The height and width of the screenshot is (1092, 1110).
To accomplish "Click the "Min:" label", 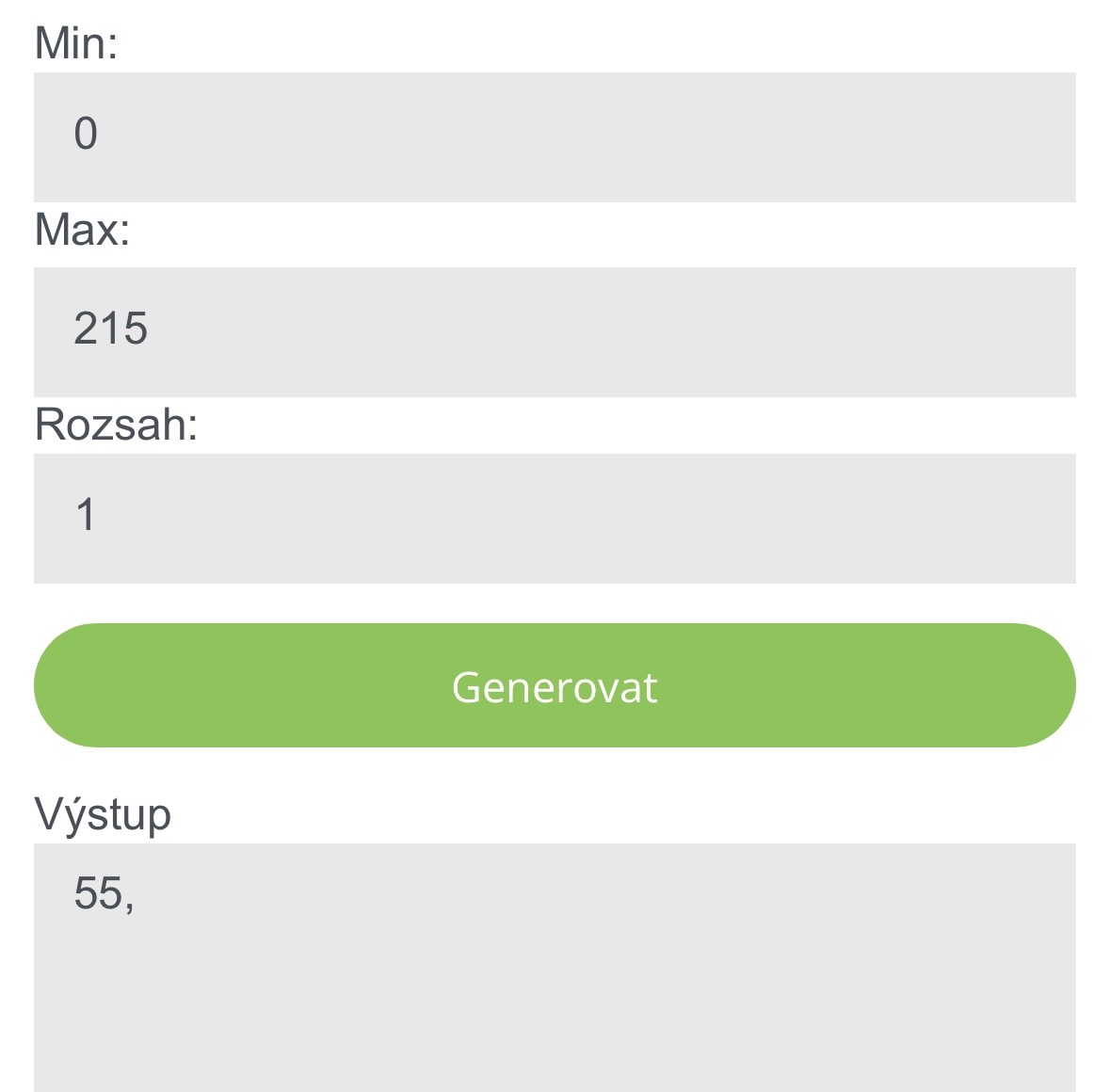I will point(76,43).
